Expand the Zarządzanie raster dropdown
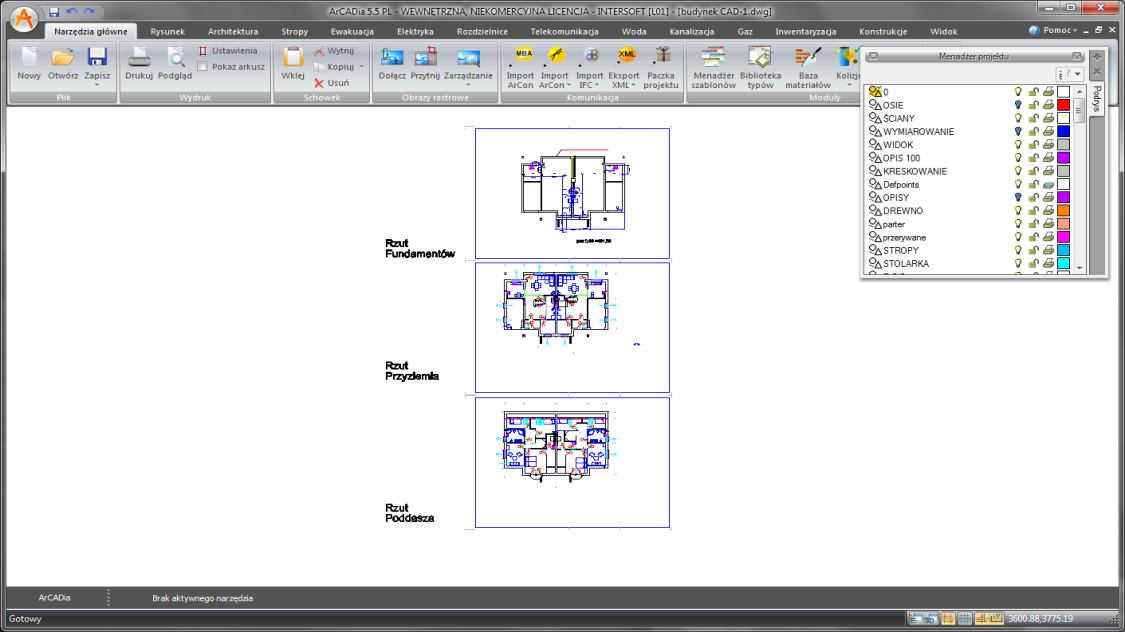This screenshot has width=1125, height=632. (468, 85)
